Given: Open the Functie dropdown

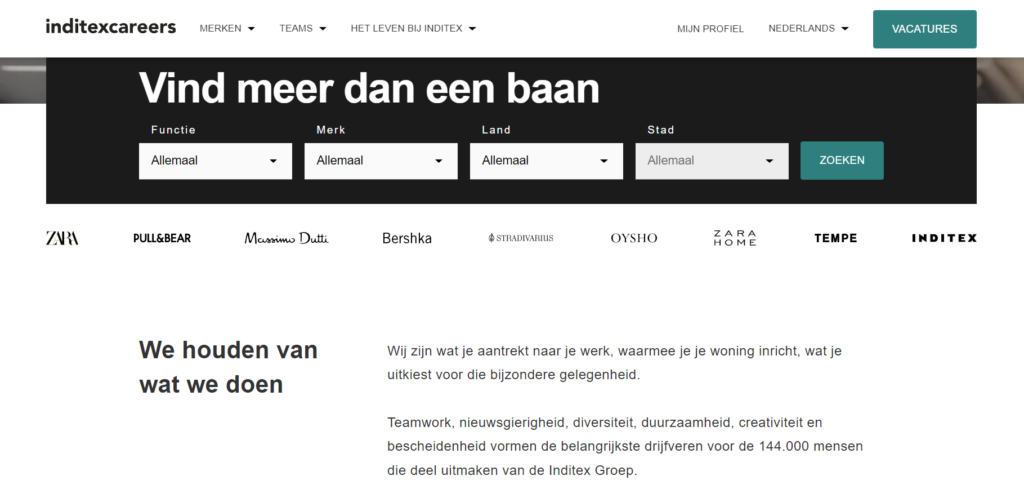Looking at the screenshot, I should (x=216, y=161).
